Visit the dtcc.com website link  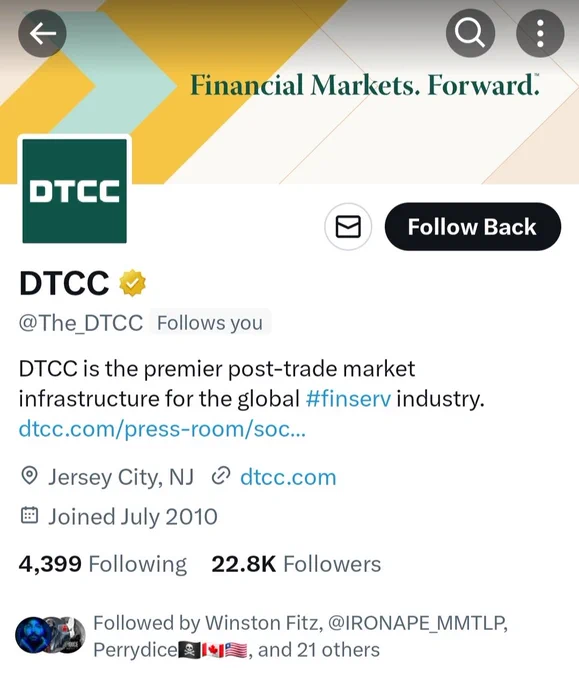click(288, 477)
